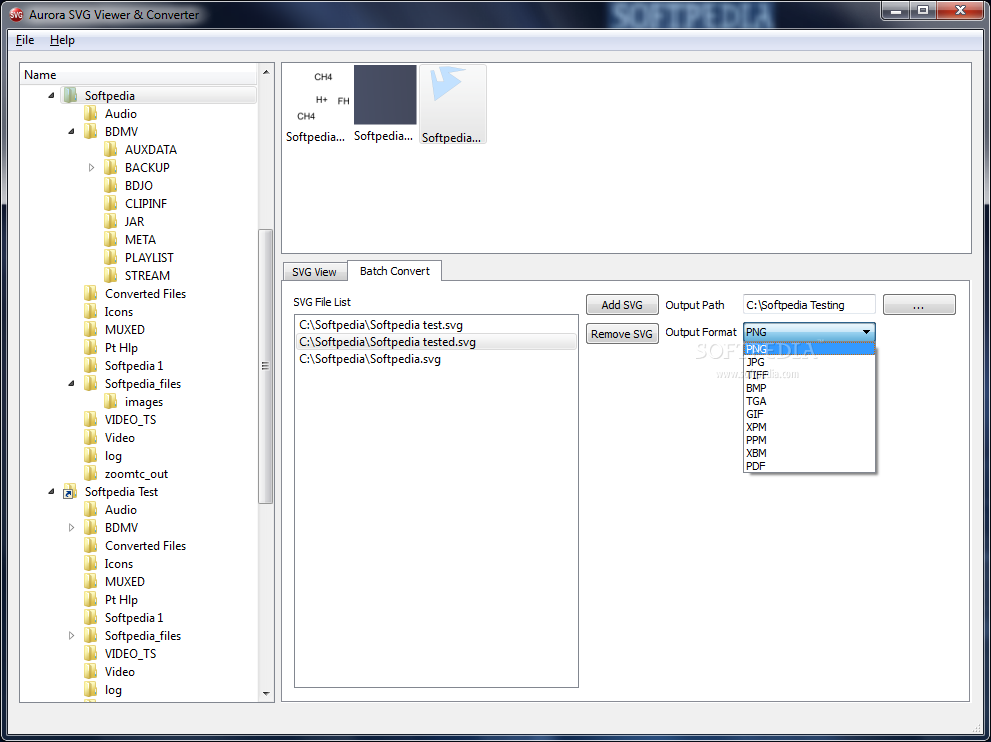Select Softpedia 1 folder under Softpedia
The image size is (991, 742).
(x=134, y=366)
